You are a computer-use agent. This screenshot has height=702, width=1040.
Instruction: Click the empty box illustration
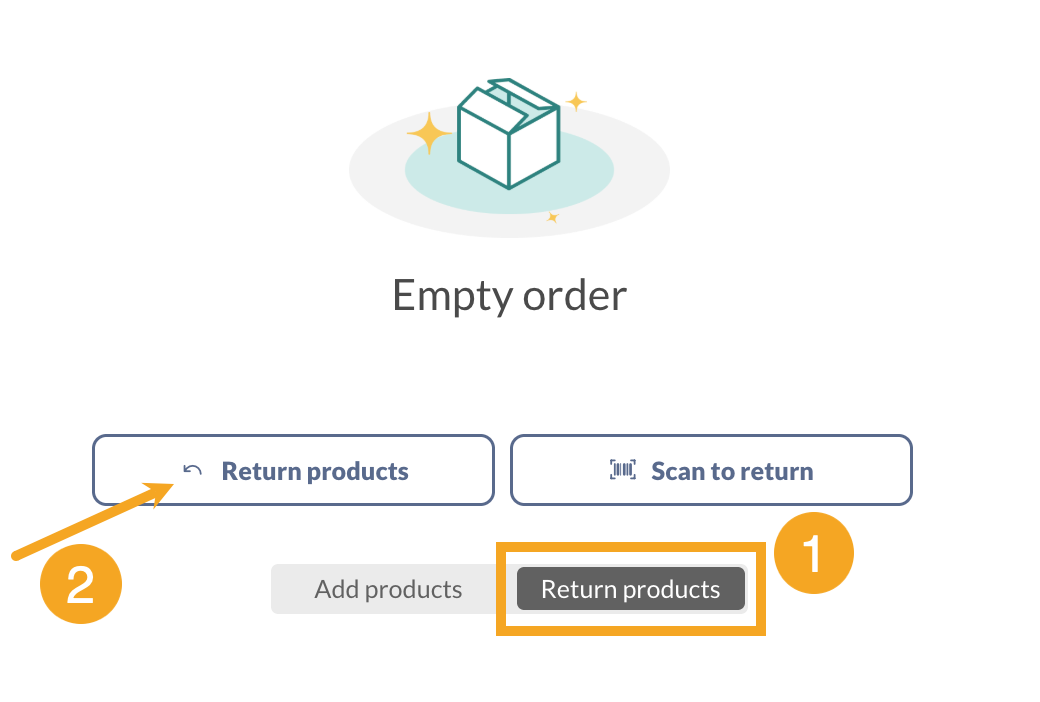[508, 135]
